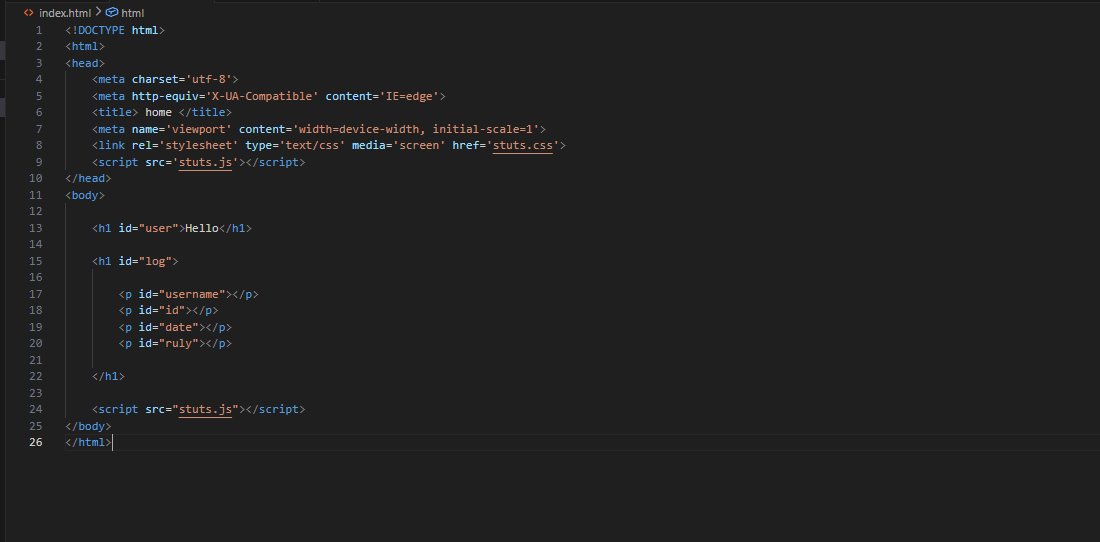Click the DOCTYPE text on line 1
Viewport: 1100px width, 542px height.
click(101, 30)
